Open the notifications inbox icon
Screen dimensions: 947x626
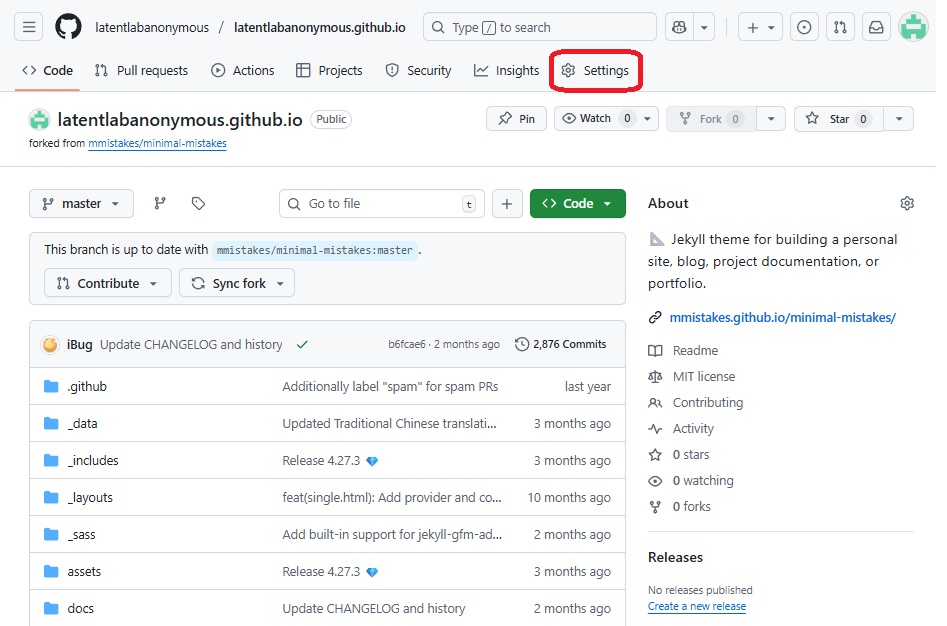pyautogui.click(x=877, y=27)
